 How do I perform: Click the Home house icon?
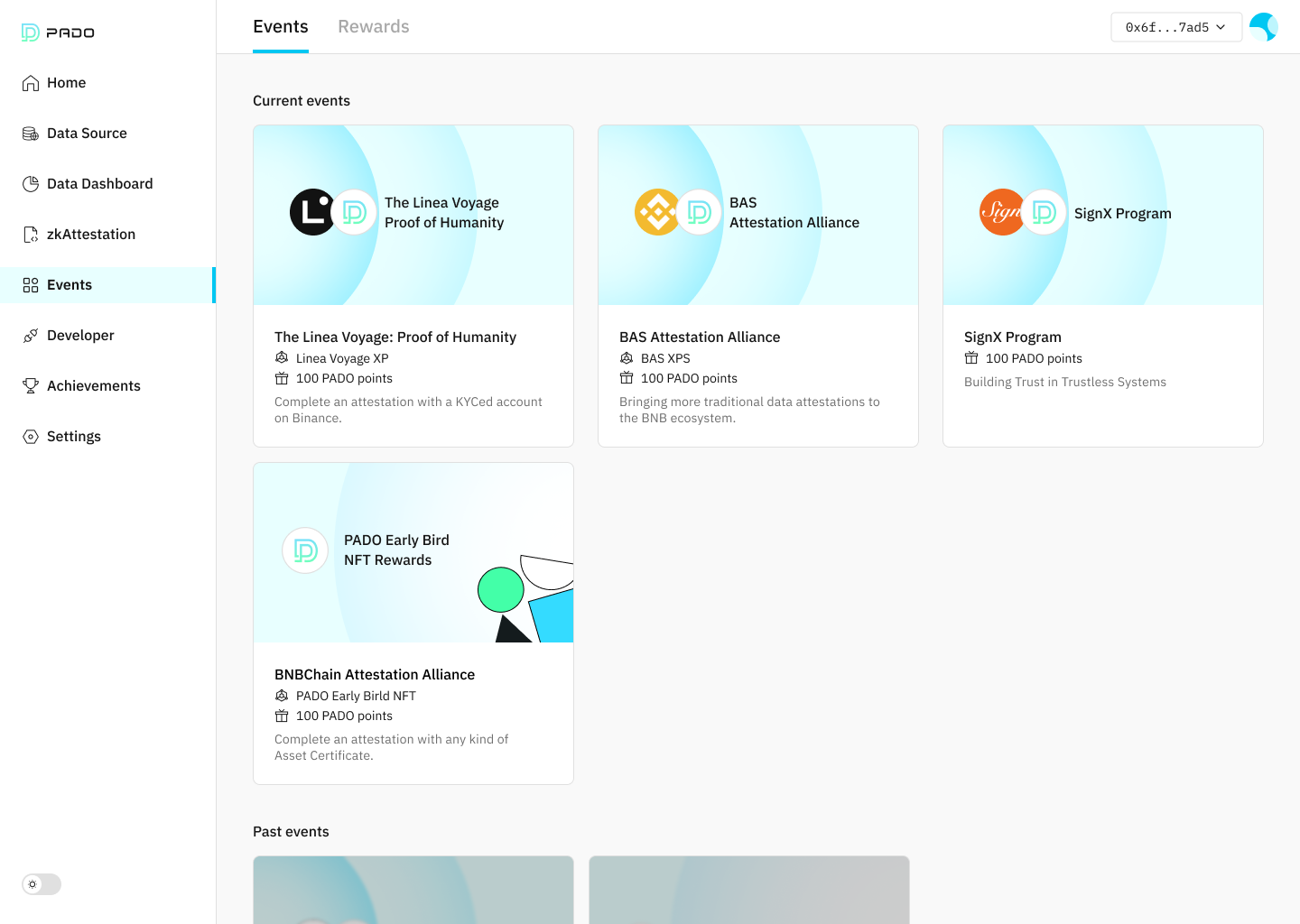31,83
